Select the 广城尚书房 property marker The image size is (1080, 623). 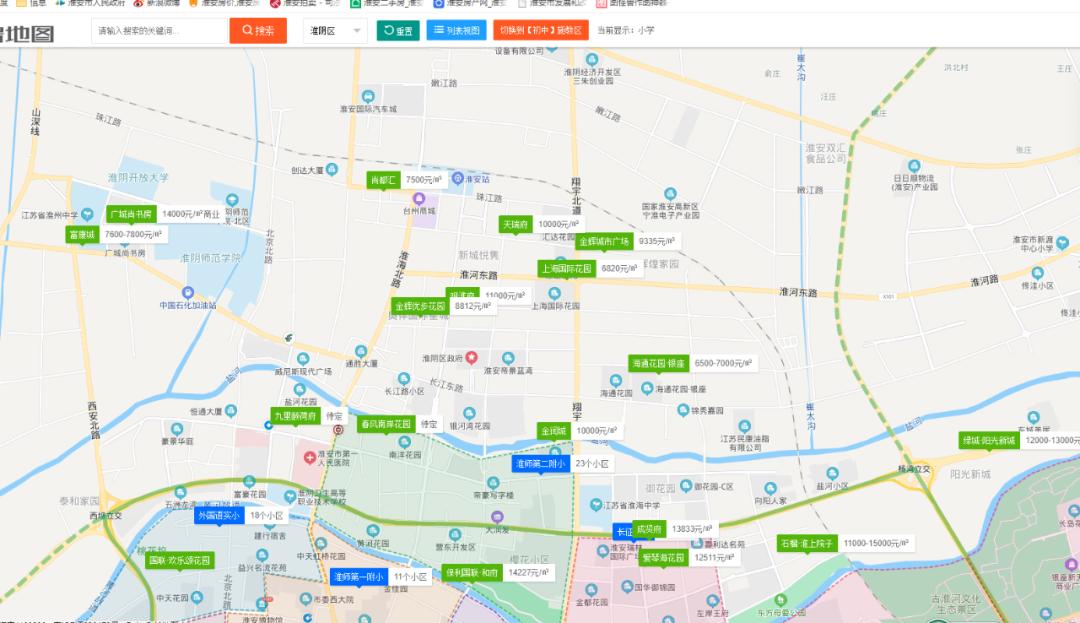coord(131,214)
